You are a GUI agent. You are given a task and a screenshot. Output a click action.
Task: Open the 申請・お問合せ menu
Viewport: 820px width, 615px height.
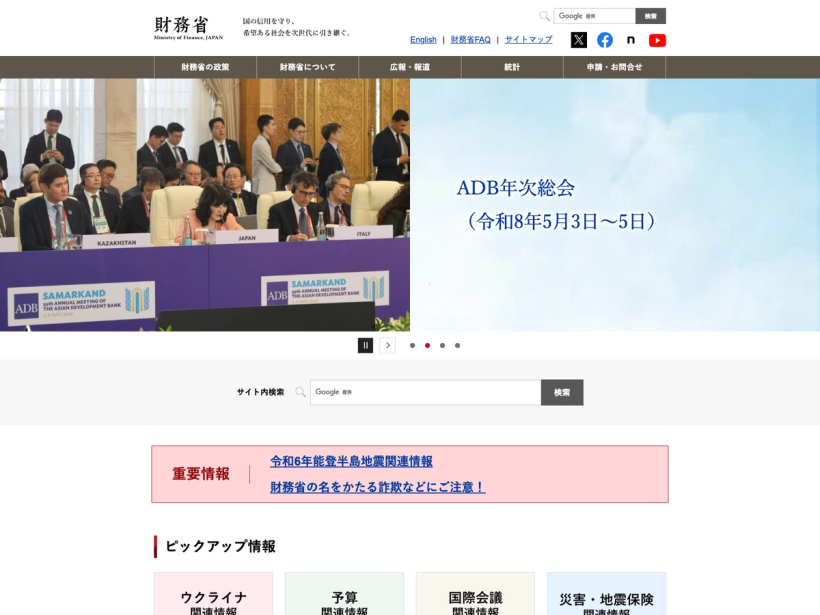click(614, 67)
